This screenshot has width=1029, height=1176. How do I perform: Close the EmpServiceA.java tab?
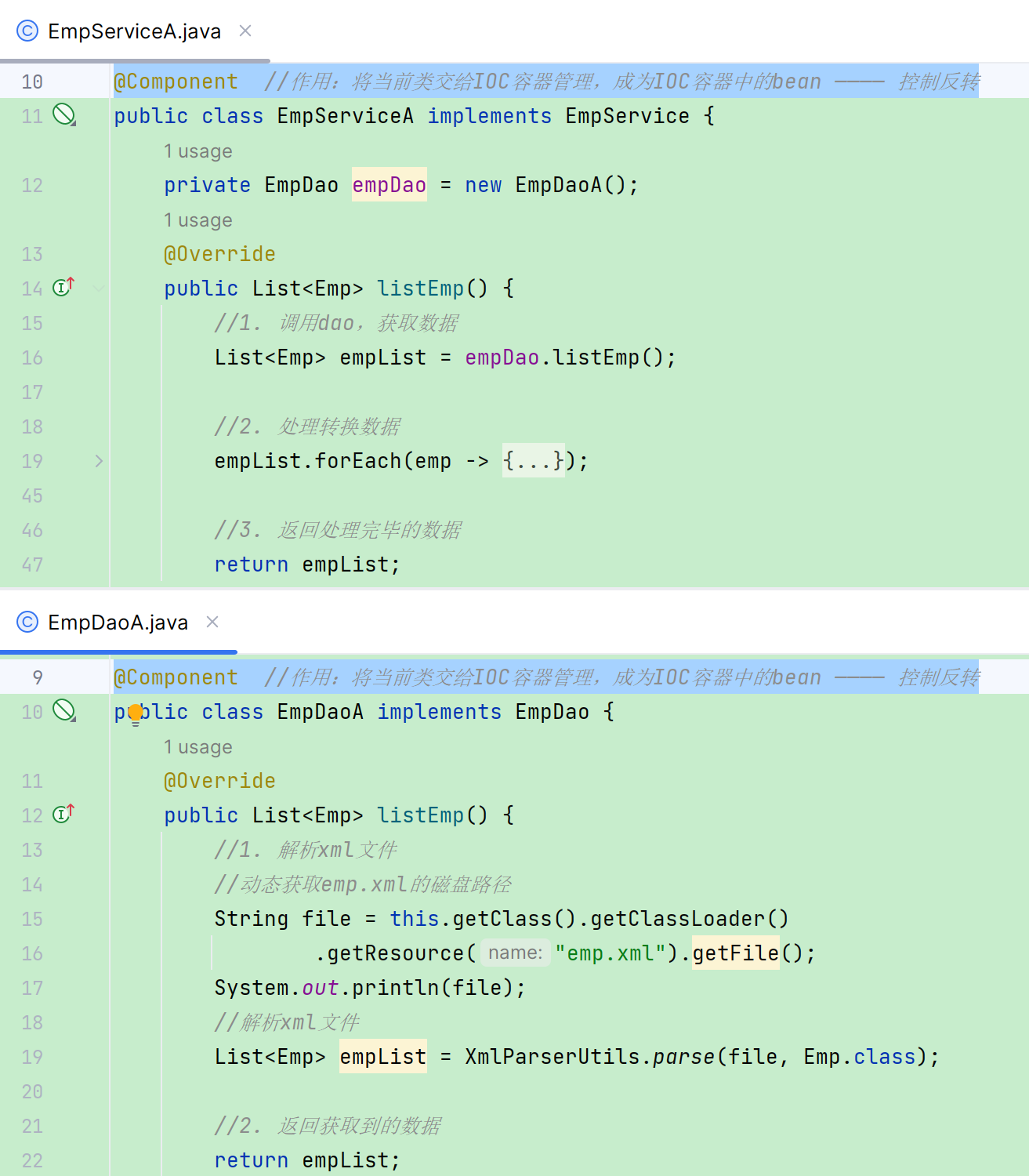tap(245, 31)
